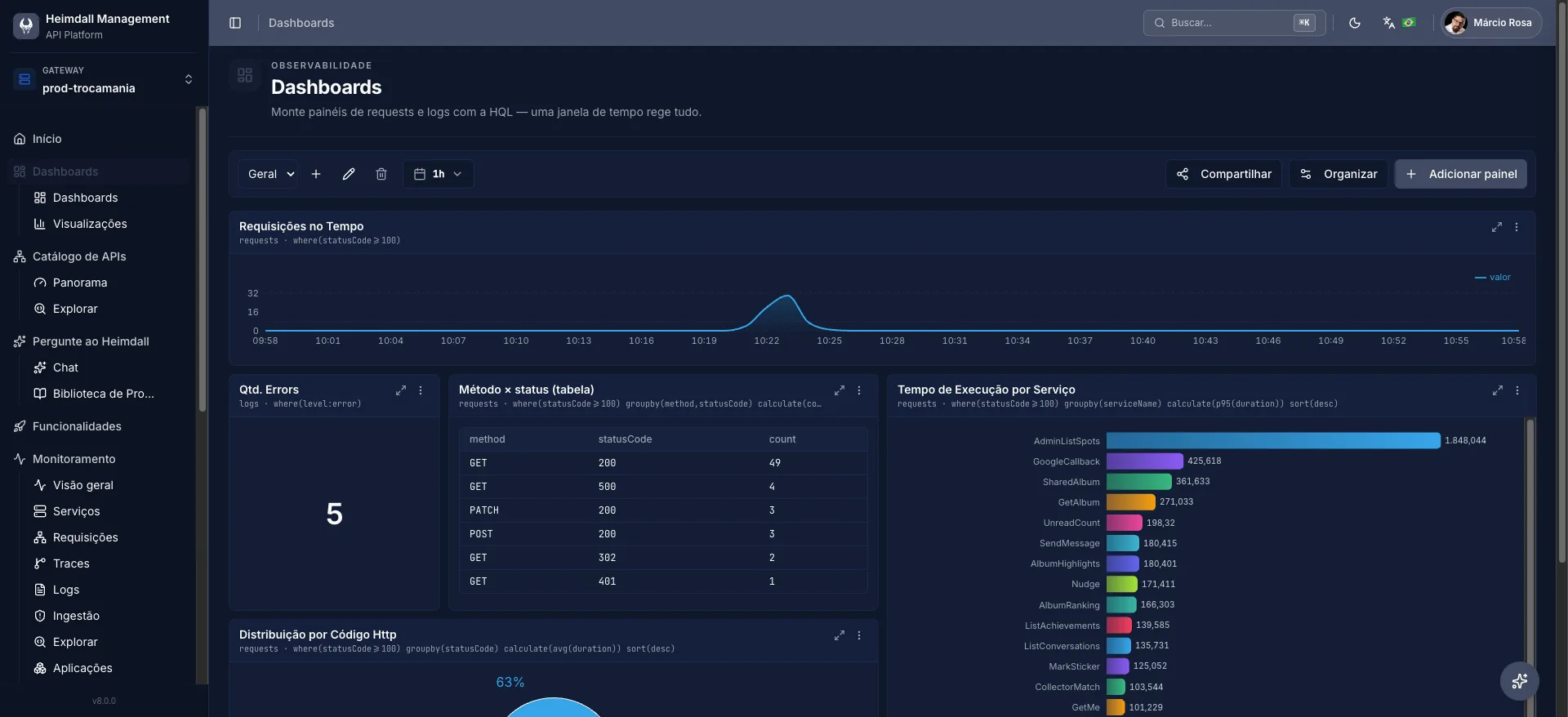Open the language translation selector
1568x717 pixels.
[x=1398, y=23]
